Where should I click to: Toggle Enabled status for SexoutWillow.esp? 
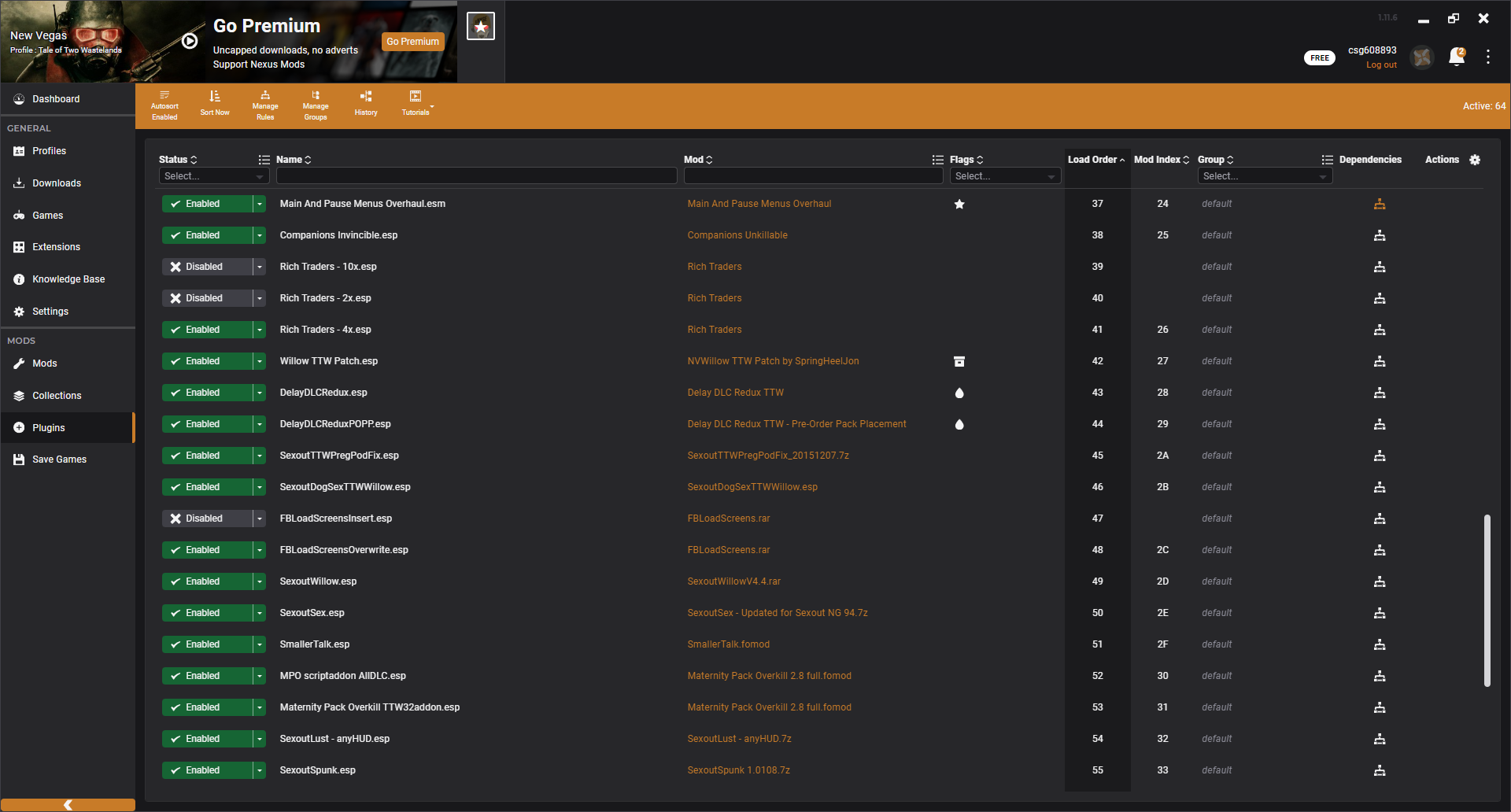coord(207,581)
